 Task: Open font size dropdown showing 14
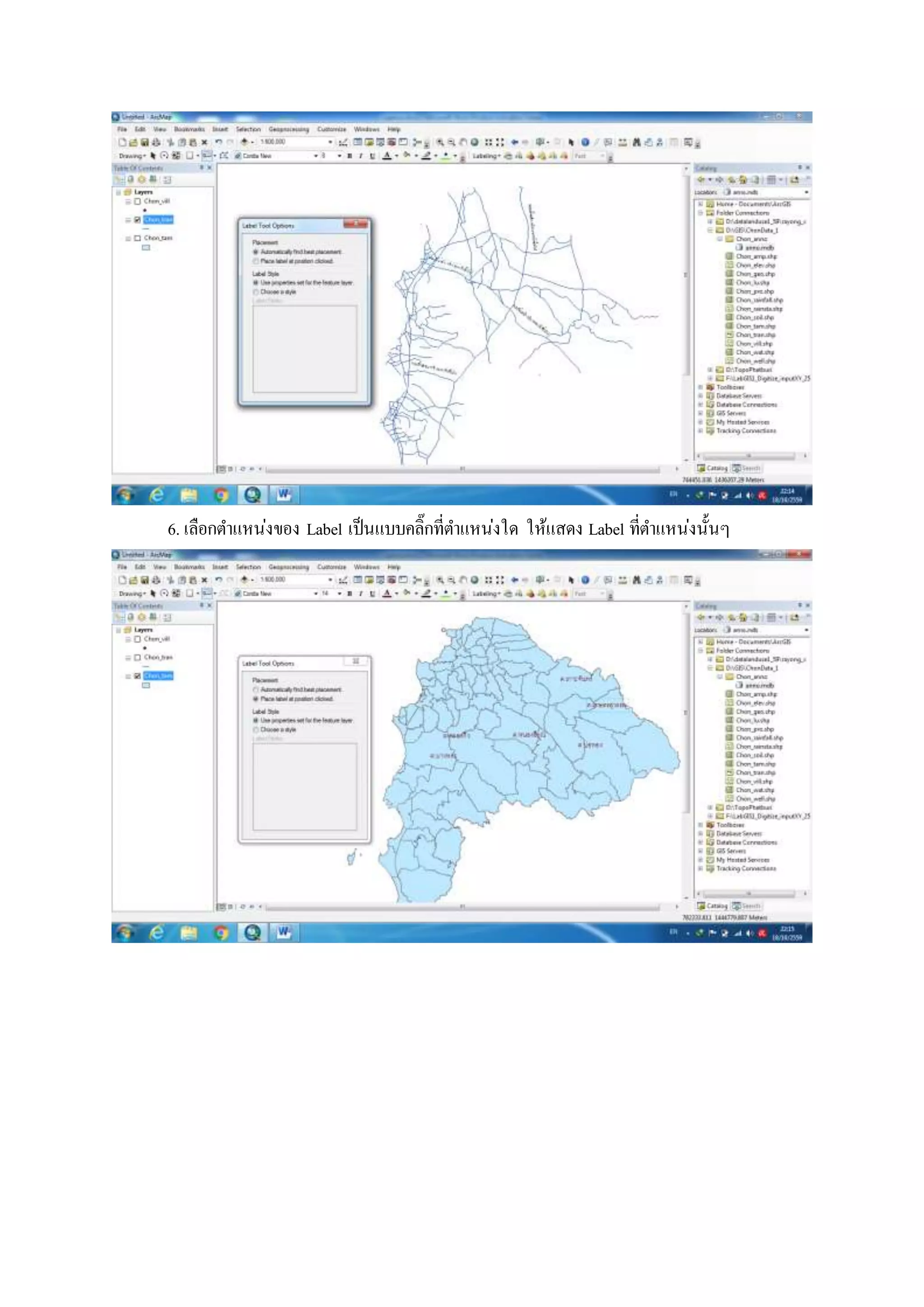[x=339, y=593]
